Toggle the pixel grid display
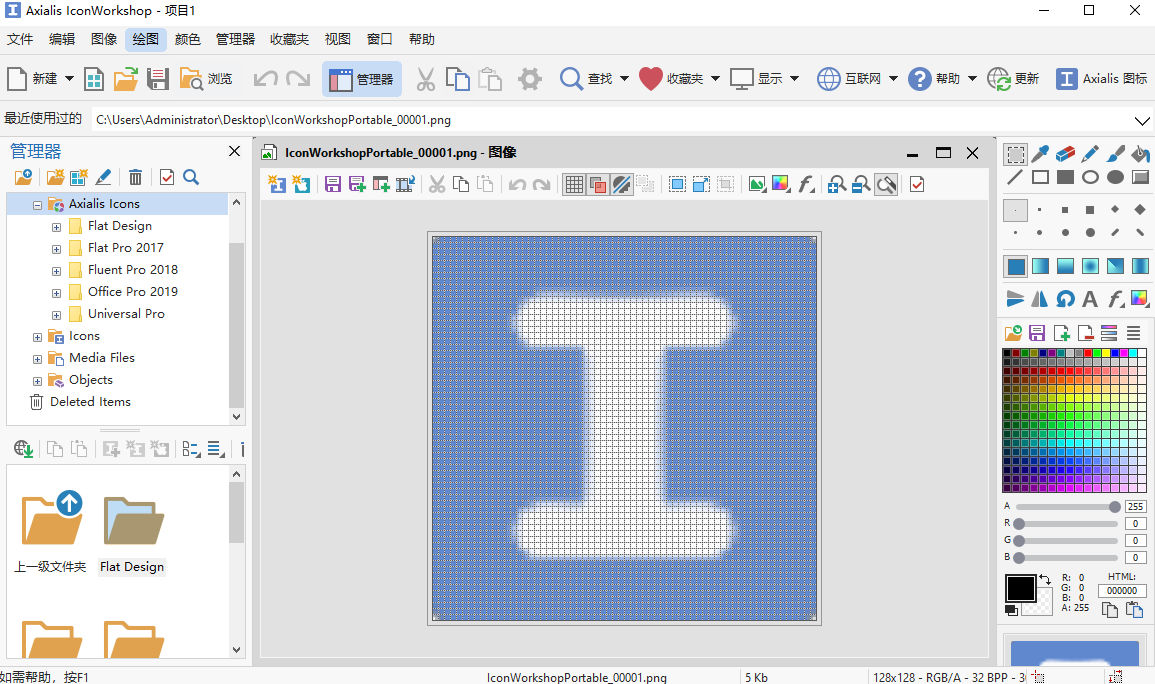1155x684 pixels. 574,184
